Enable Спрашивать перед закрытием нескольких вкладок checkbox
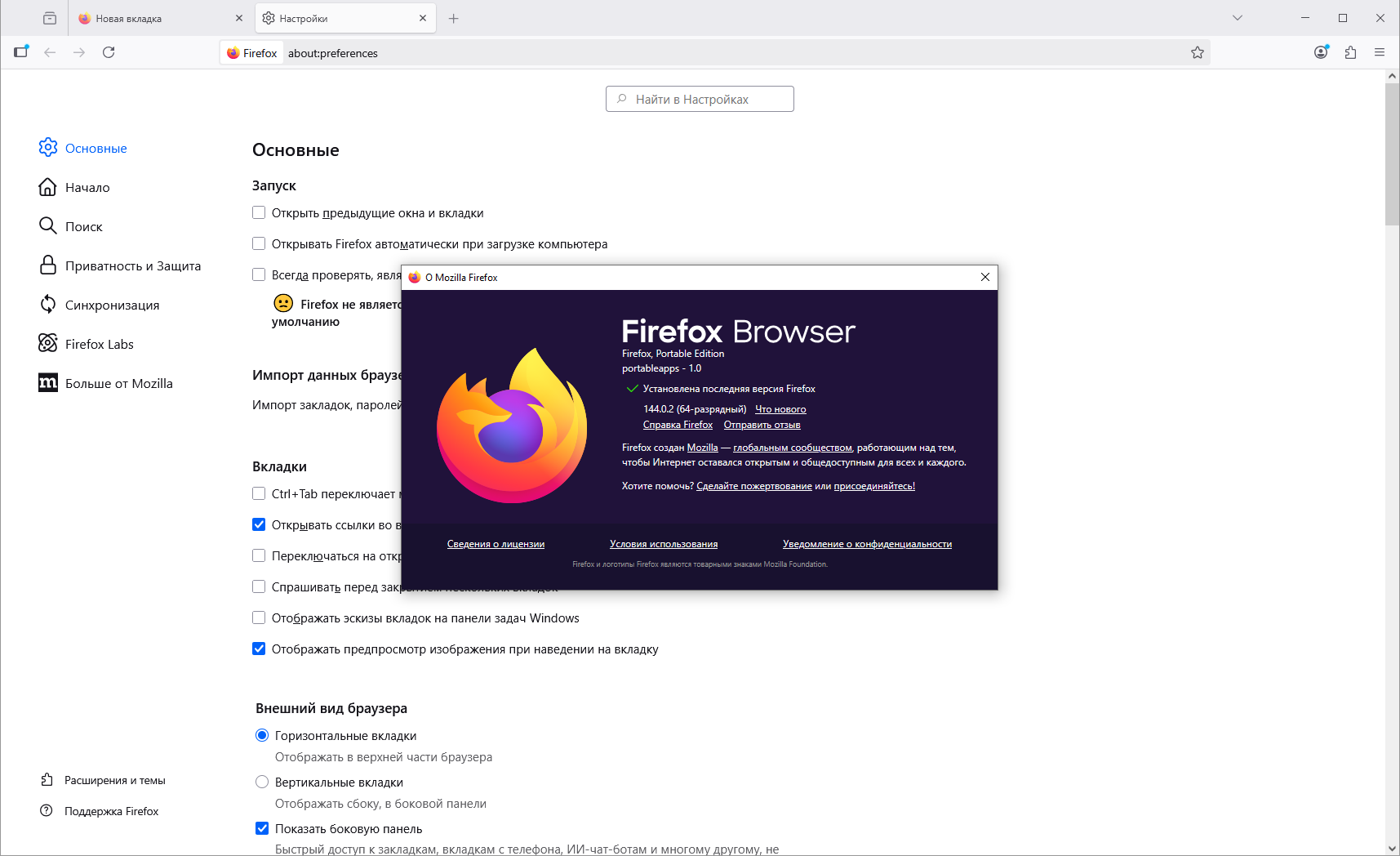The height and width of the screenshot is (856, 1400). (x=259, y=586)
